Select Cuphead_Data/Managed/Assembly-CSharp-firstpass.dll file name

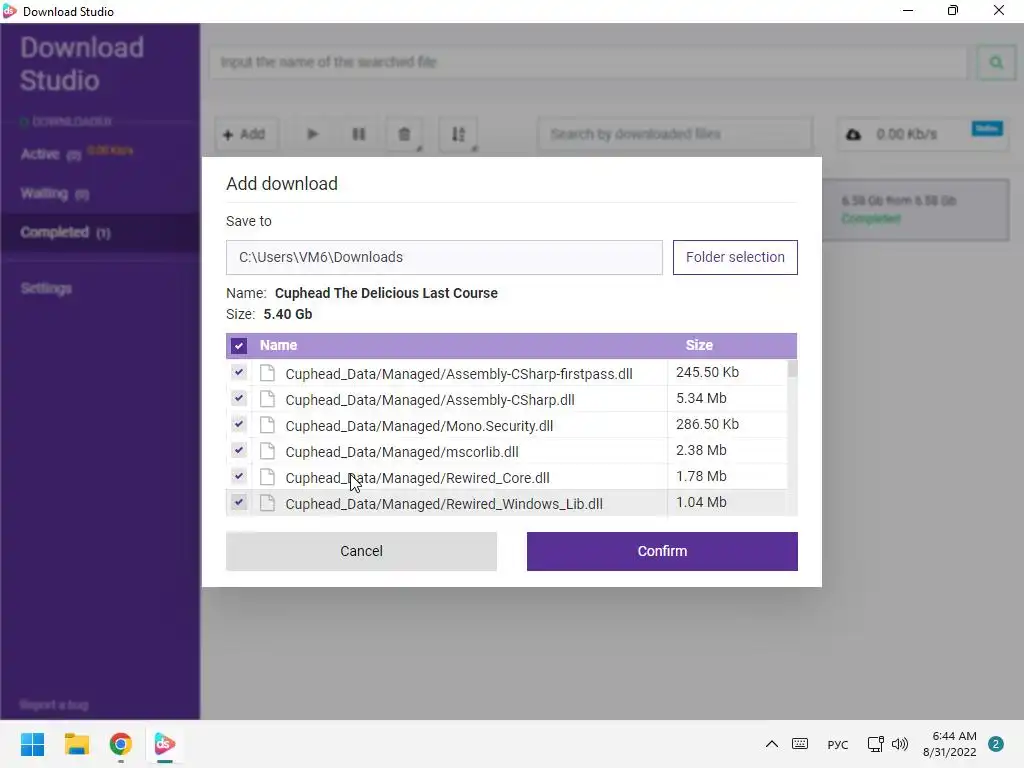coord(459,374)
